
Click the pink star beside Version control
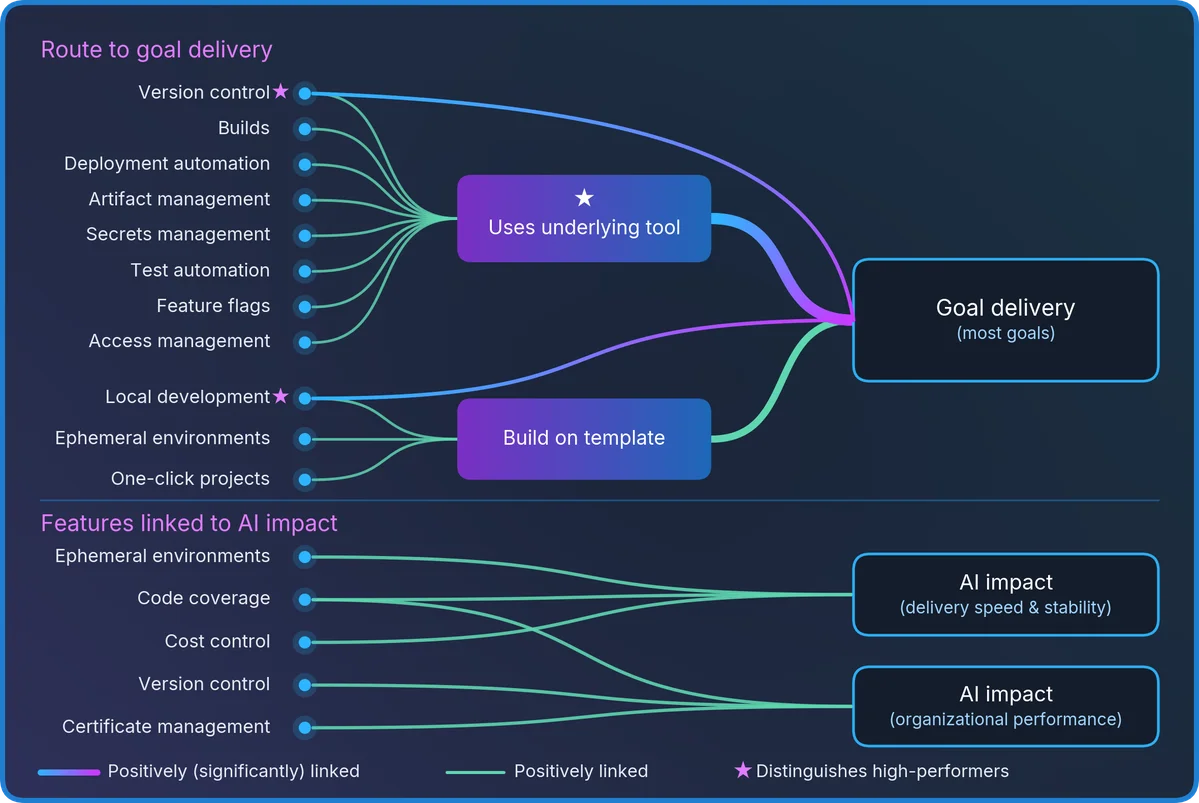click(x=281, y=91)
